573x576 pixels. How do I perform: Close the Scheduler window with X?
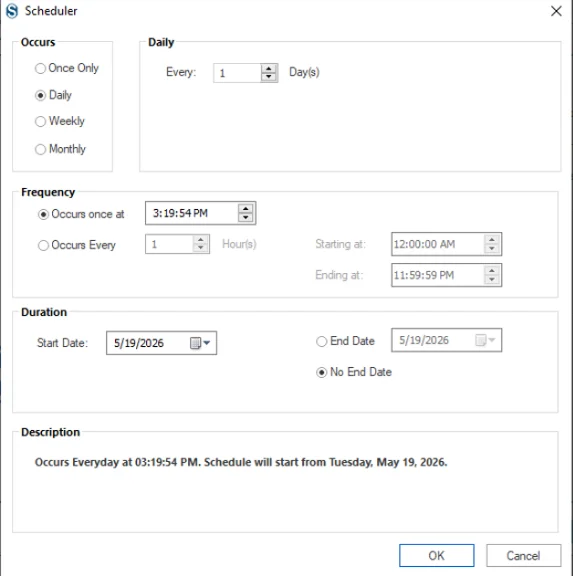[556, 11]
